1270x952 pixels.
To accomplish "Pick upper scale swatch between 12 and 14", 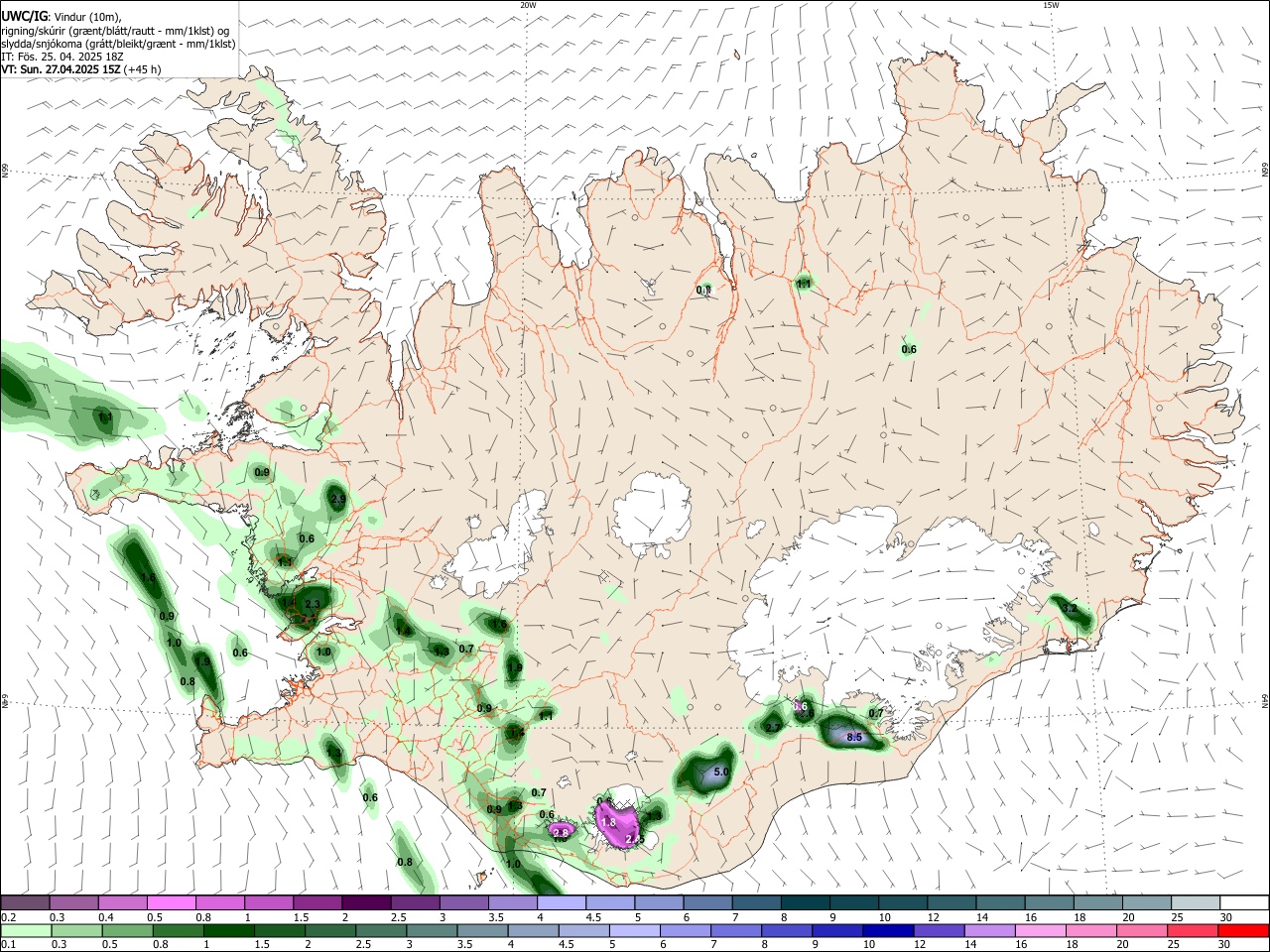I will pos(952,903).
